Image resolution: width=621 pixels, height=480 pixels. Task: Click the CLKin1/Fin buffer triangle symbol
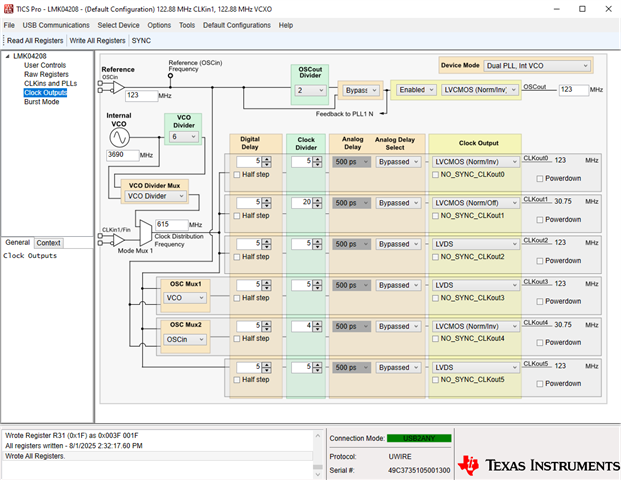point(118,240)
